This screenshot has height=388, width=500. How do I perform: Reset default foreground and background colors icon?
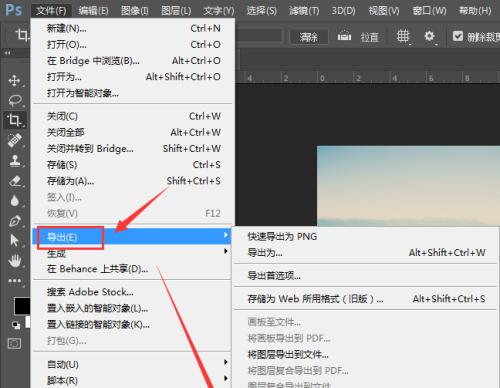[16, 325]
